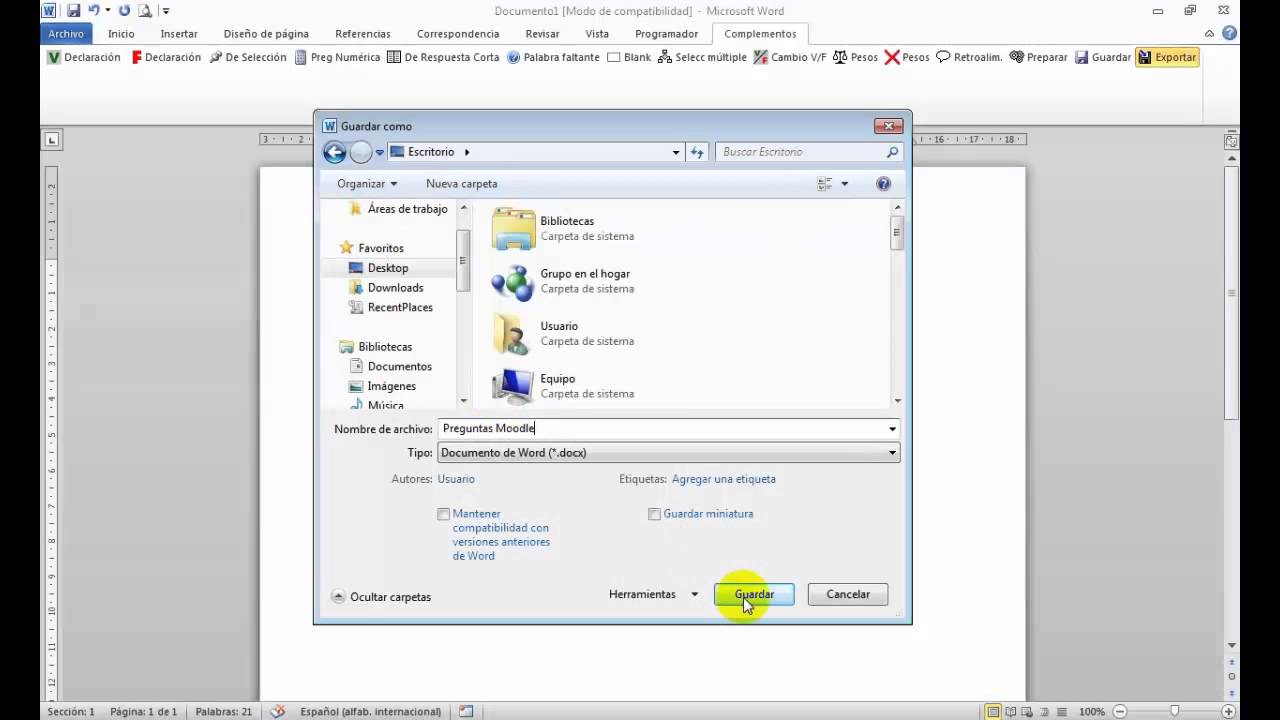This screenshot has height=720, width=1280.
Task: Open the dialog's blue help question icon
Action: click(x=883, y=184)
